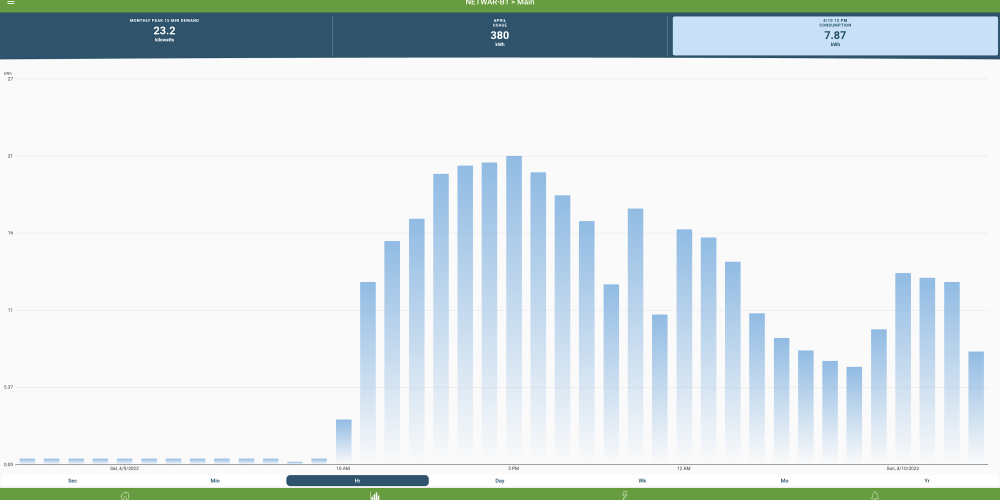The width and height of the screenshot is (1000, 500).
Task: Click Monthly Peak 15 Min Demand card
Action: (165, 36)
